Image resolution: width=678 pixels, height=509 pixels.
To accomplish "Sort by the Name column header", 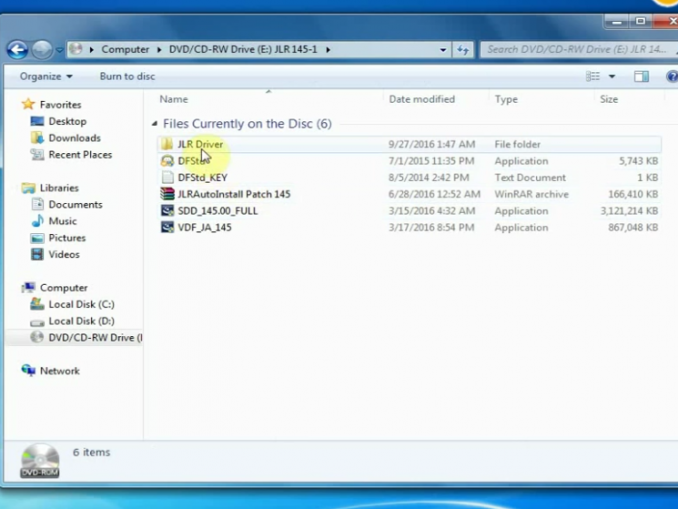I will click(x=174, y=99).
